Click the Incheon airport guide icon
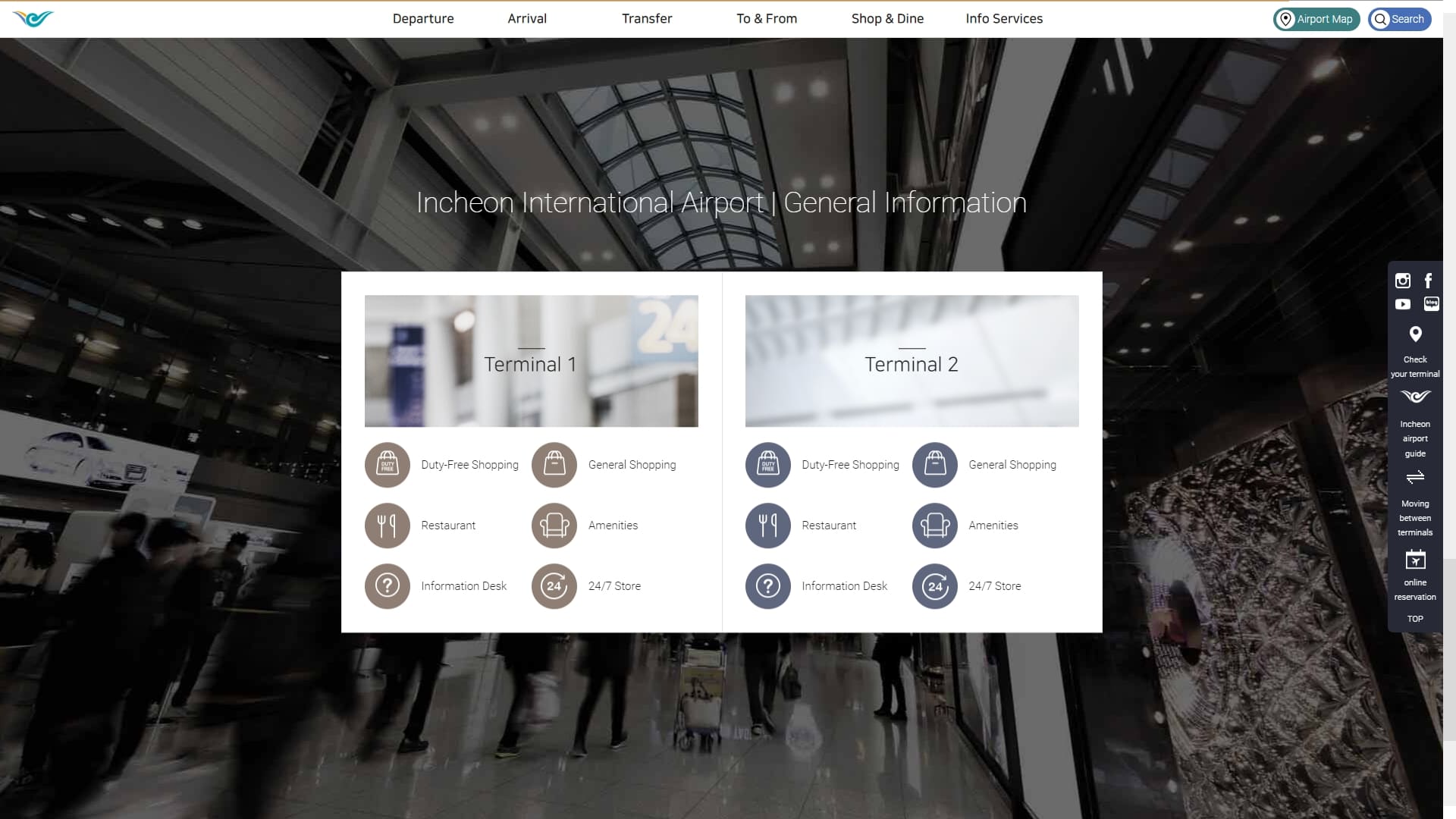Viewport: 1456px width, 819px height. tap(1416, 397)
